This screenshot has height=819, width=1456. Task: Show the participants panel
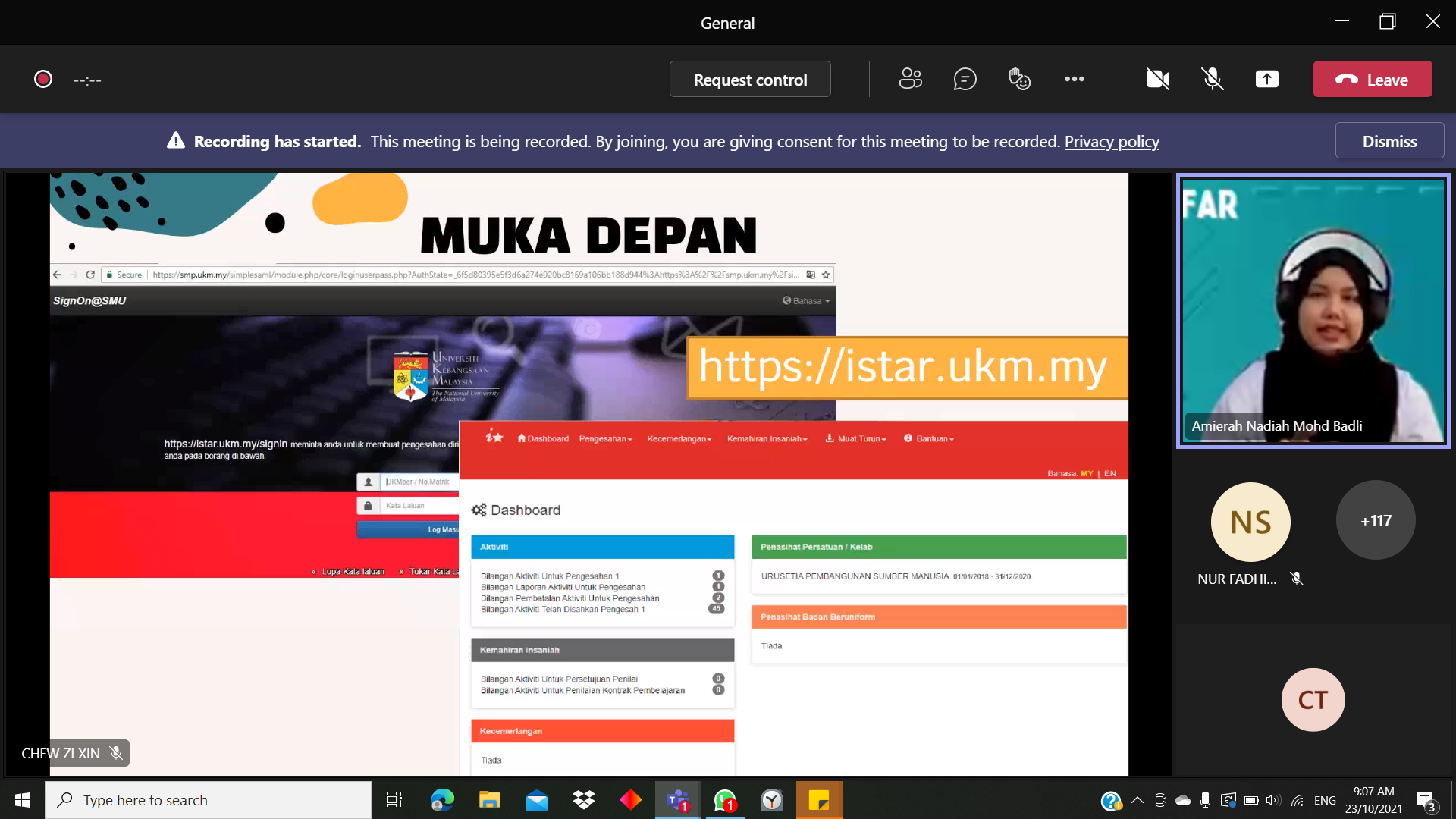point(910,79)
